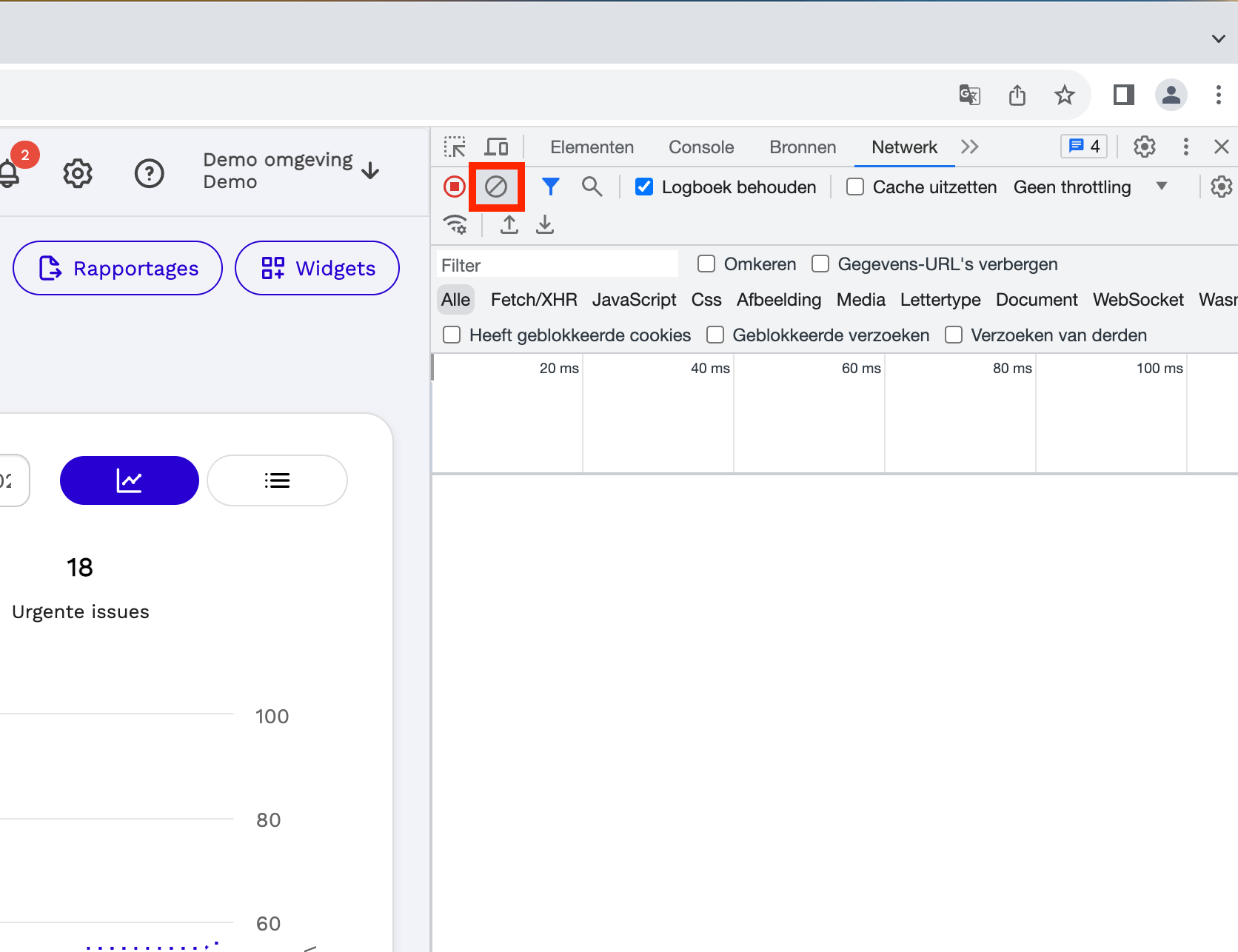Check the Omkeren checkbox

click(x=706, y=264)
